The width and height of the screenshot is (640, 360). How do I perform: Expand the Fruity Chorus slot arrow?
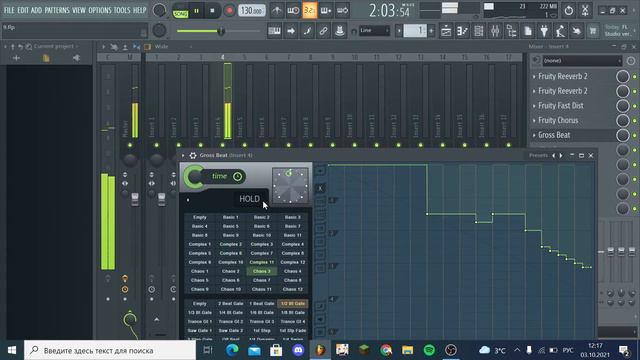click(534, 120)
